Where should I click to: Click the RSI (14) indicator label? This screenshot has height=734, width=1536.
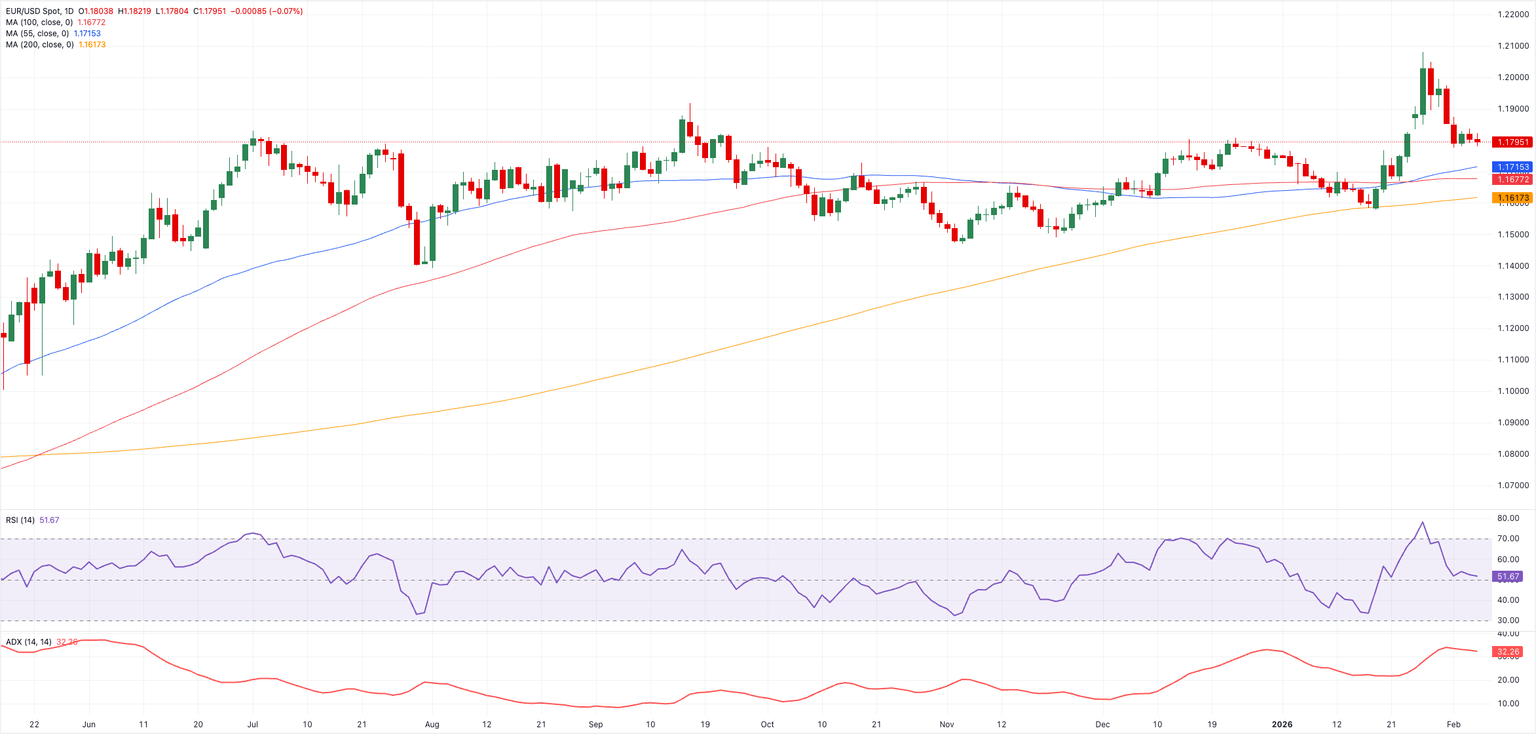point(20,520)
